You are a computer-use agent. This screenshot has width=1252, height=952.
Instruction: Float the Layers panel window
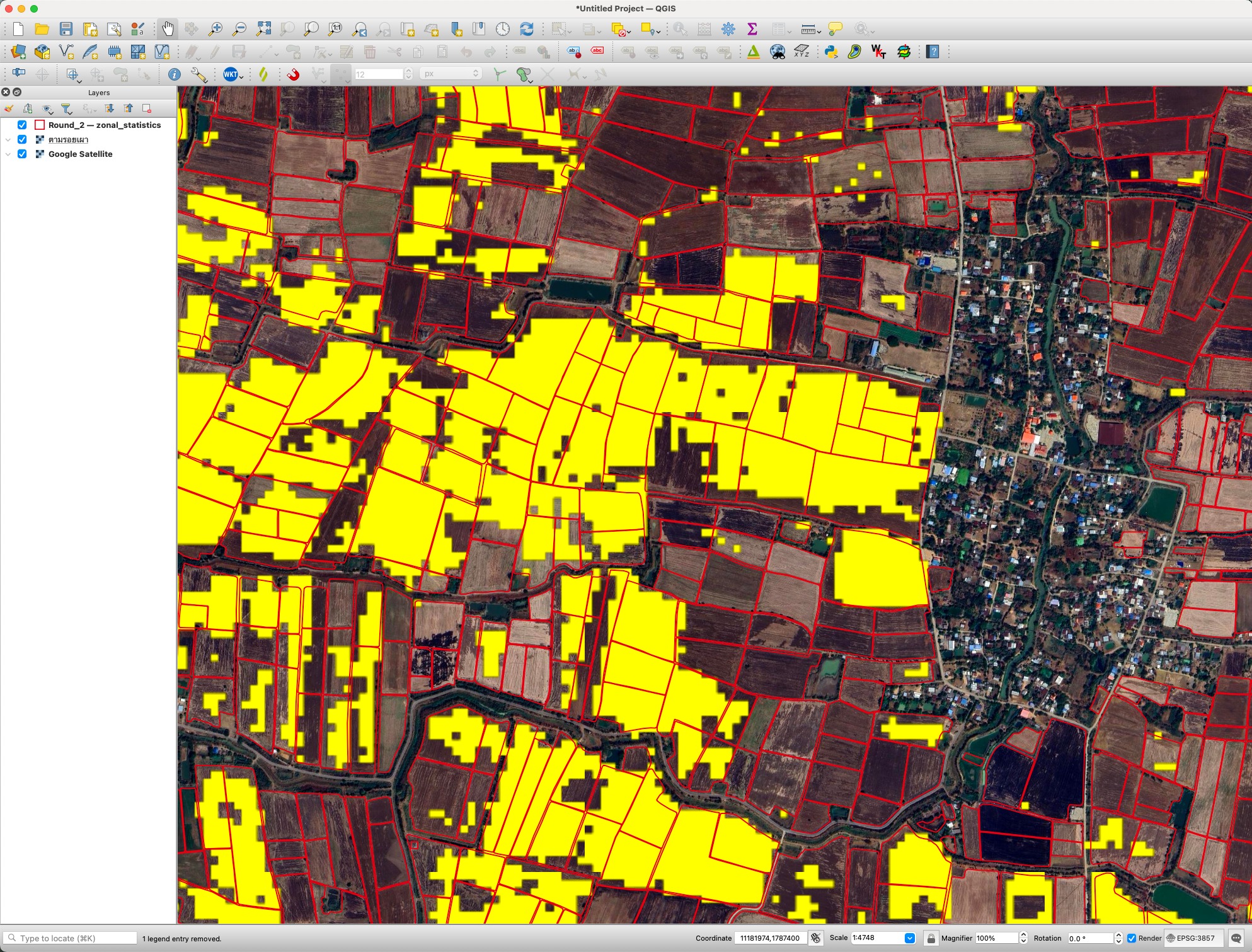(17, 92)
